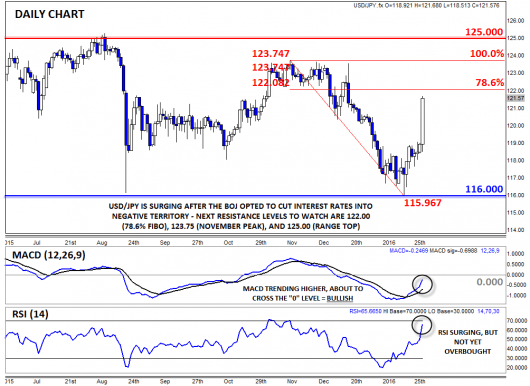530x386 pixels.
Task: Click the "MACD (12,26,9)" panel title
Action: tap(49, 255)
